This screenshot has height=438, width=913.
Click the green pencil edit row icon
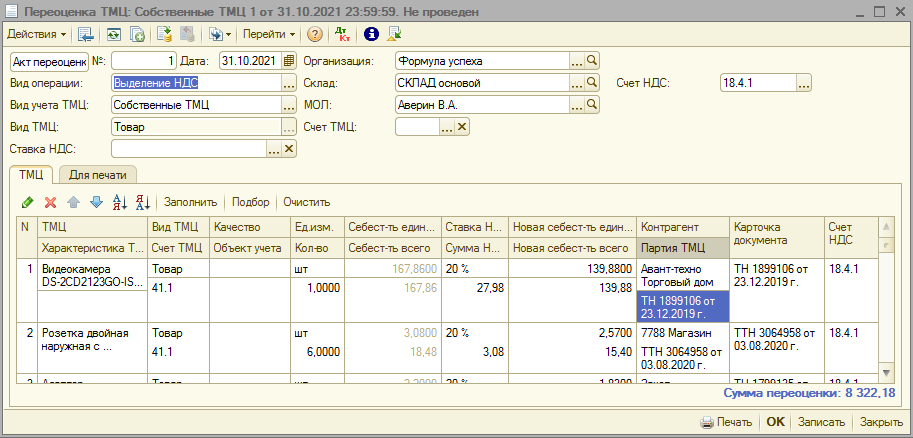(27, 202)
